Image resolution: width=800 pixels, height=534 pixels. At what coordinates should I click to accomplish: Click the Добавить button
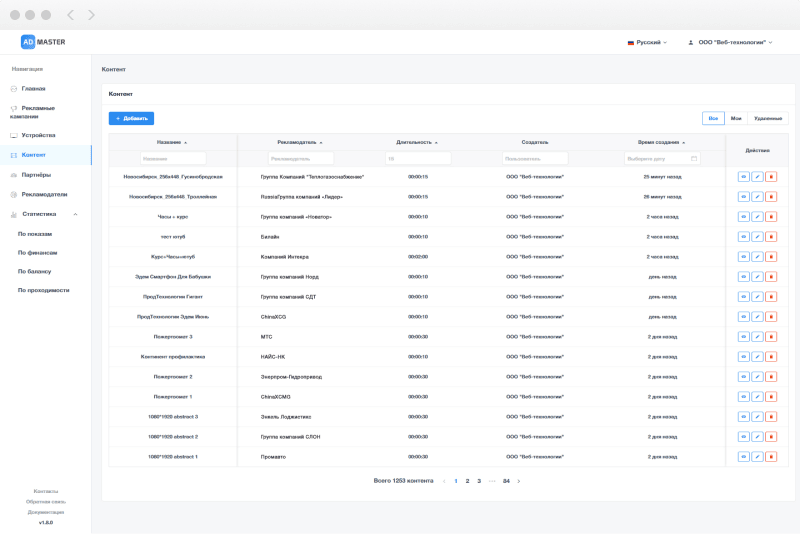131,118
